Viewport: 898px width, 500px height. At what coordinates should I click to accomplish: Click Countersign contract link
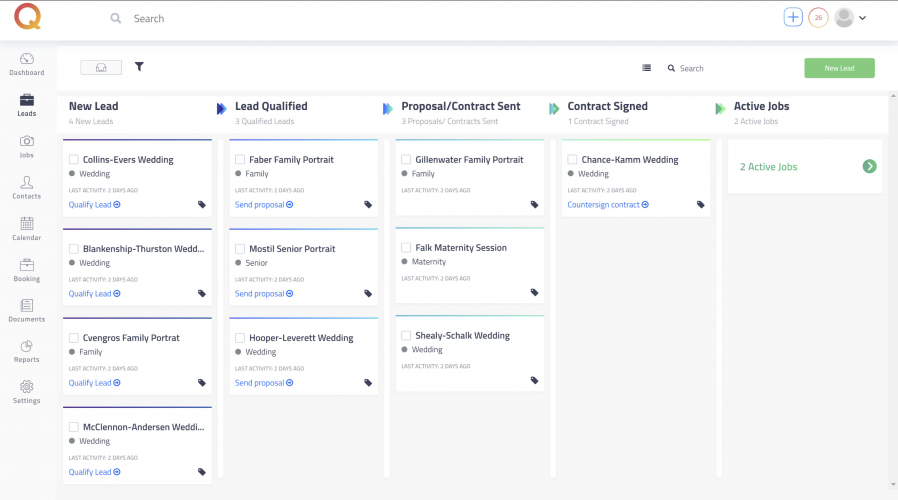(607, 205)
